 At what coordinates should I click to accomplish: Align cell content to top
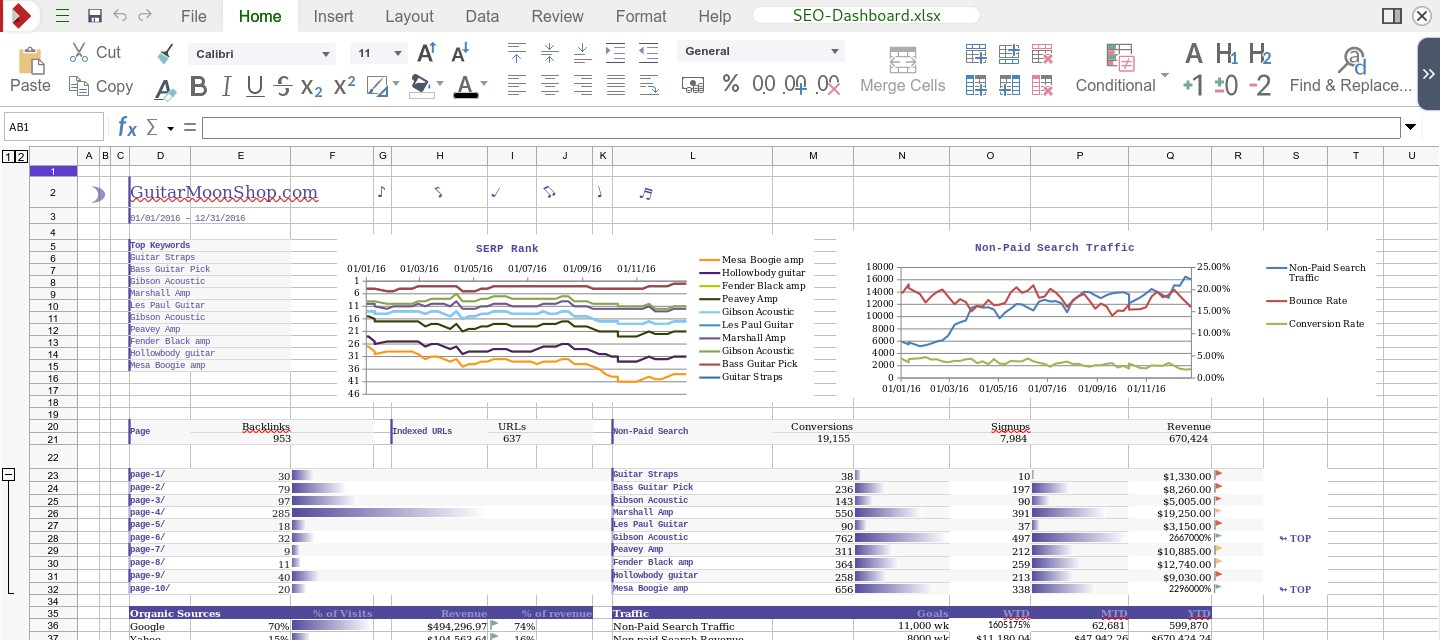point(517,53)
